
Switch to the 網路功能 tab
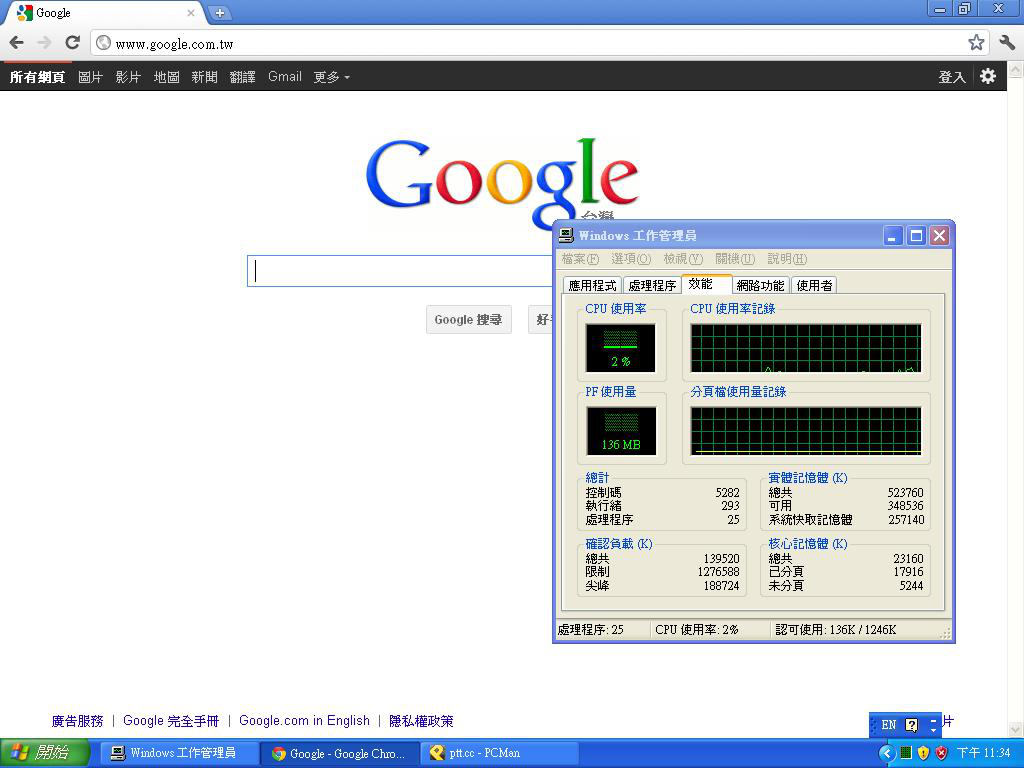(x=760, y=285)
